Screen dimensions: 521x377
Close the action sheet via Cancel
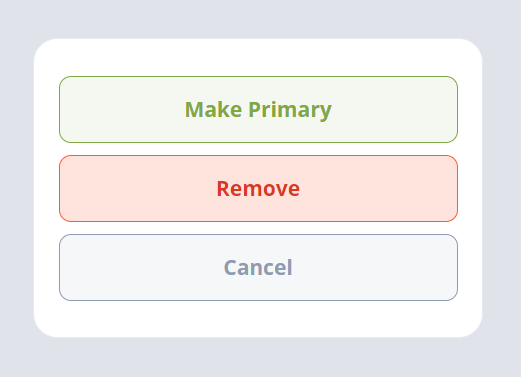click(258, 267)
